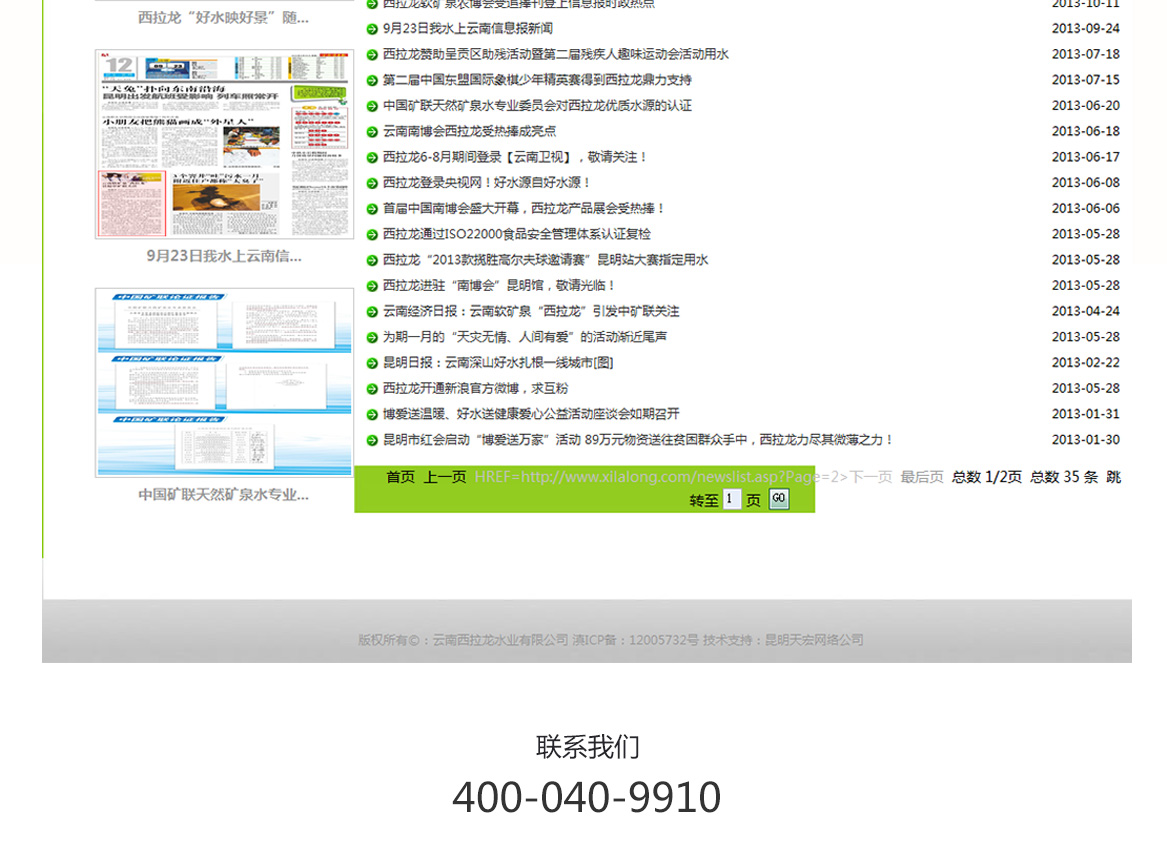Viewport: 1167px width, 863px height.
Task: Go to 下一页 next page
Action: (x=870, y=477)
